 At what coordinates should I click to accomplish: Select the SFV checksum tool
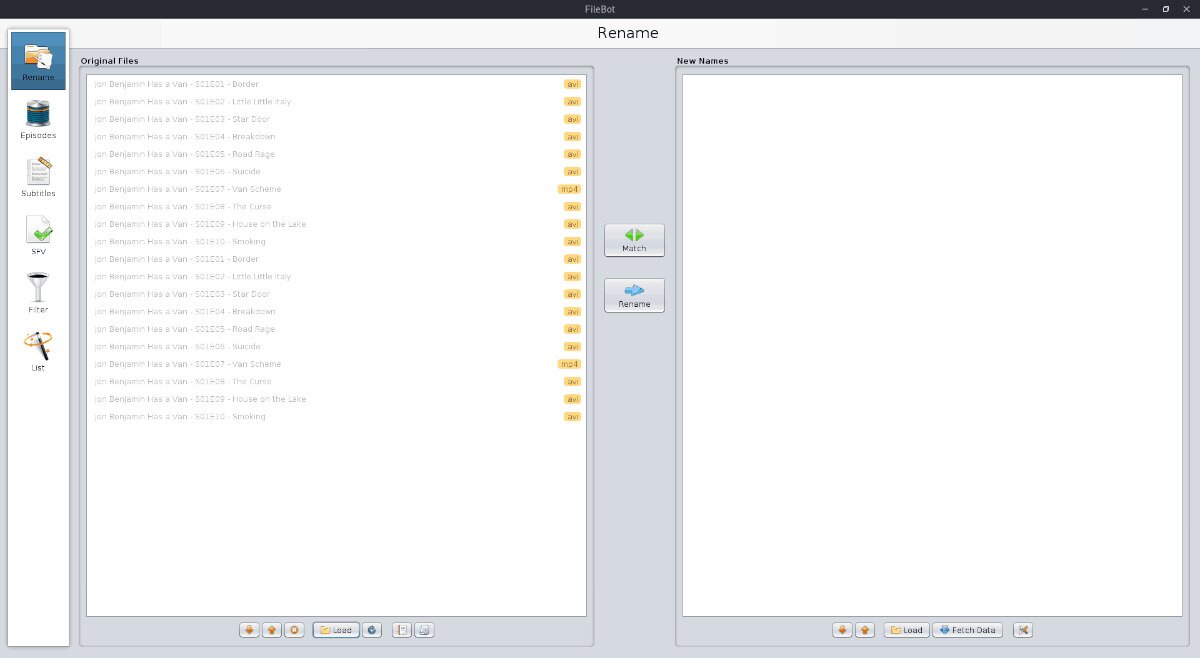coord(37,235)
